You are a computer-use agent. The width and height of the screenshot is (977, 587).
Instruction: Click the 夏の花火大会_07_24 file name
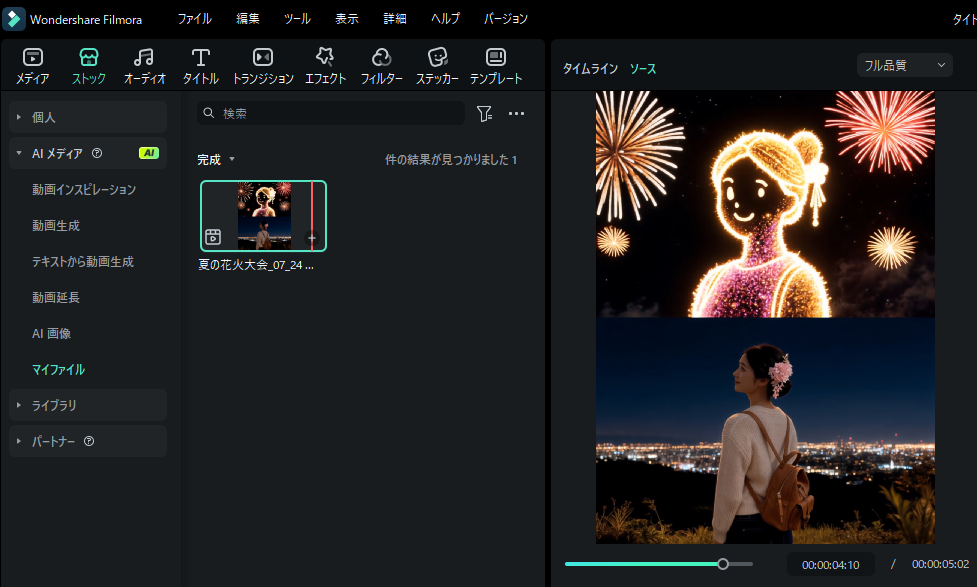point(255,265)
